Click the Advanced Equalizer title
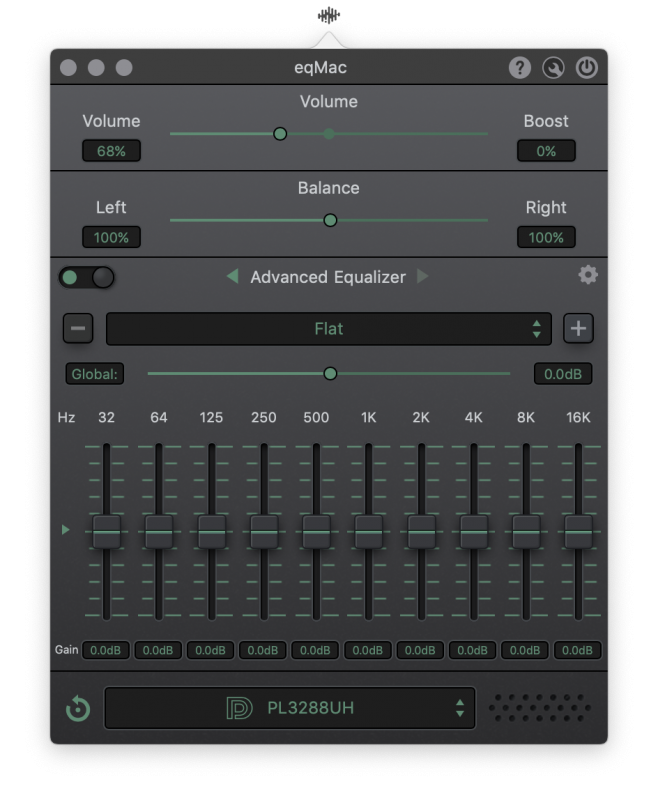 (328, 277)
